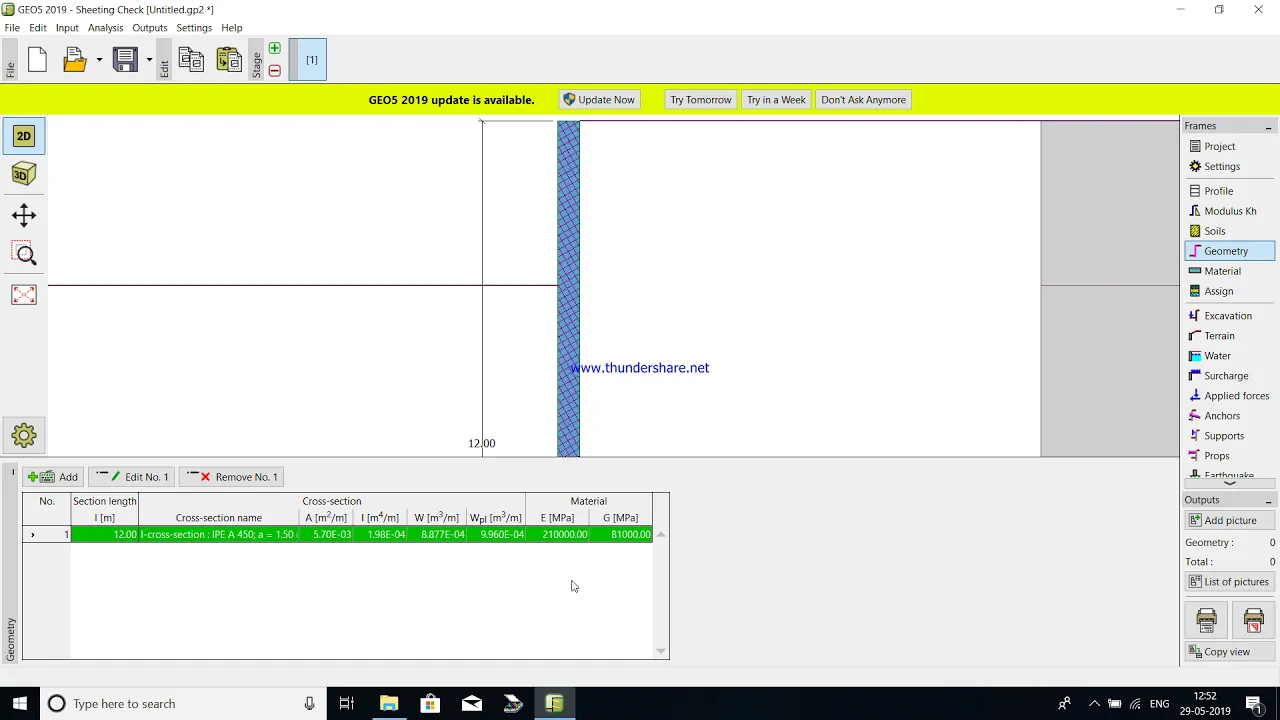This screenshot has height=720, width=1280.
Task: Open drawing settings gear icon
Action: pos(24,435)
